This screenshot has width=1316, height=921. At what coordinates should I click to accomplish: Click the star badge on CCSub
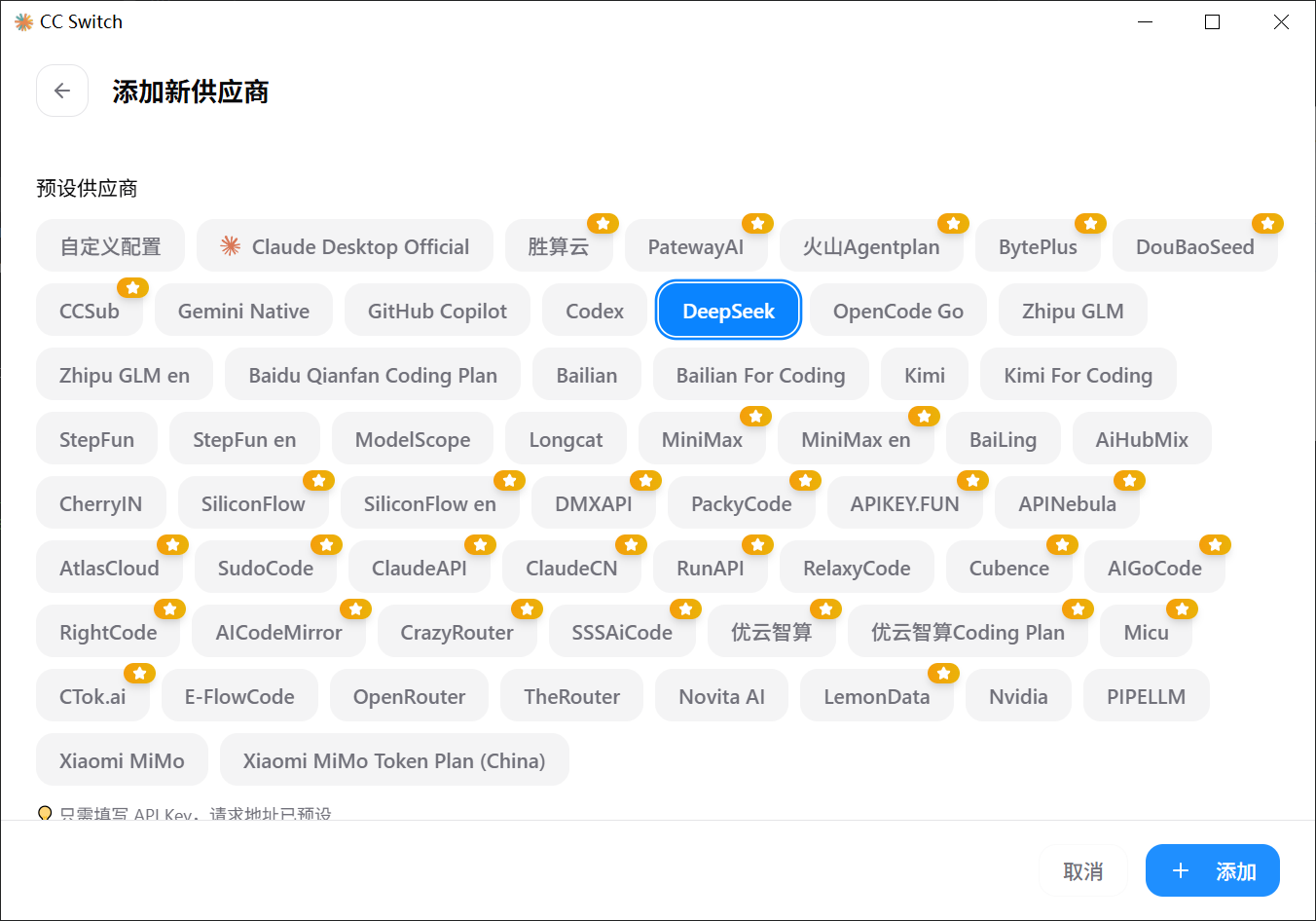point(132,288)
